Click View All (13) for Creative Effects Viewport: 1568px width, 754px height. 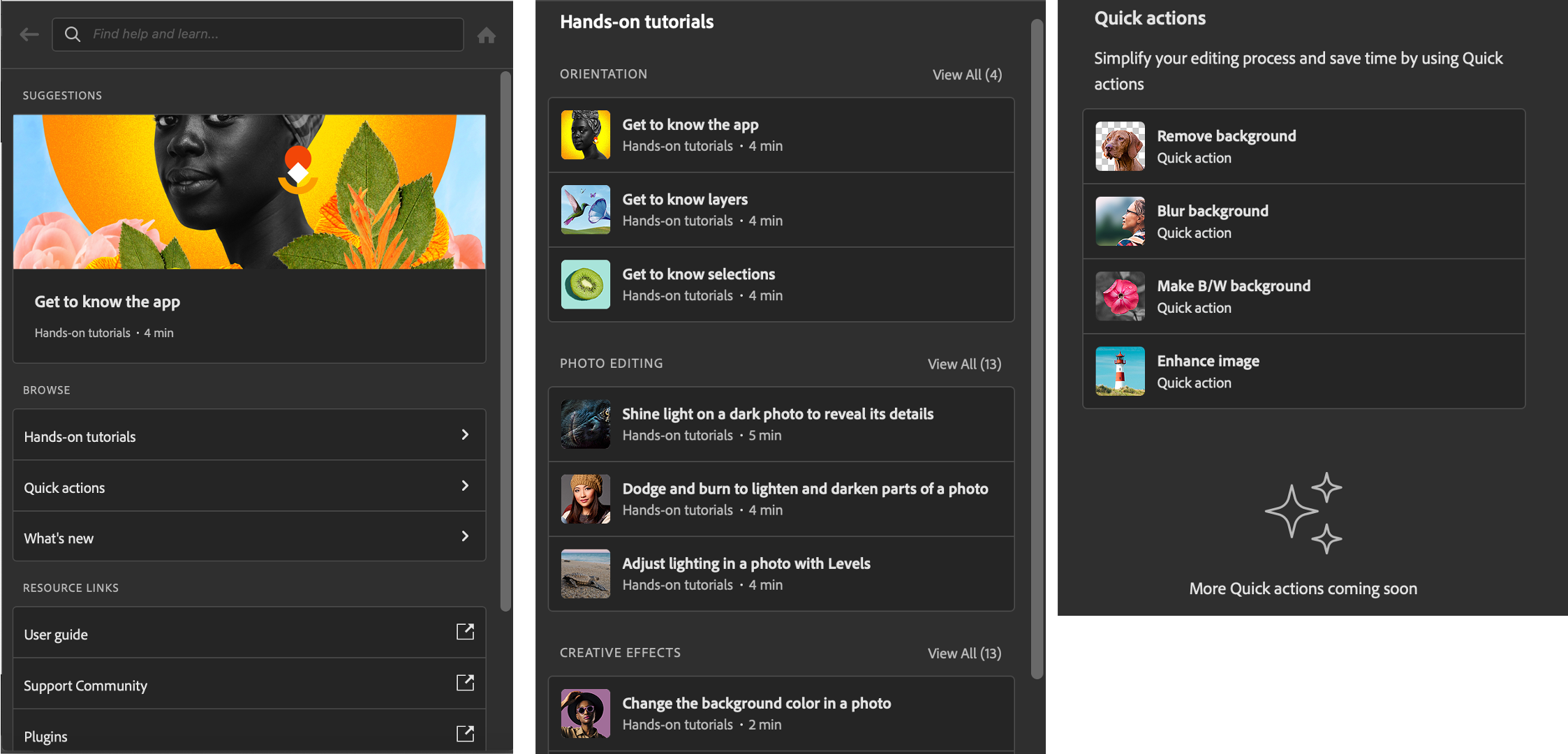click(x=964, y=653)
